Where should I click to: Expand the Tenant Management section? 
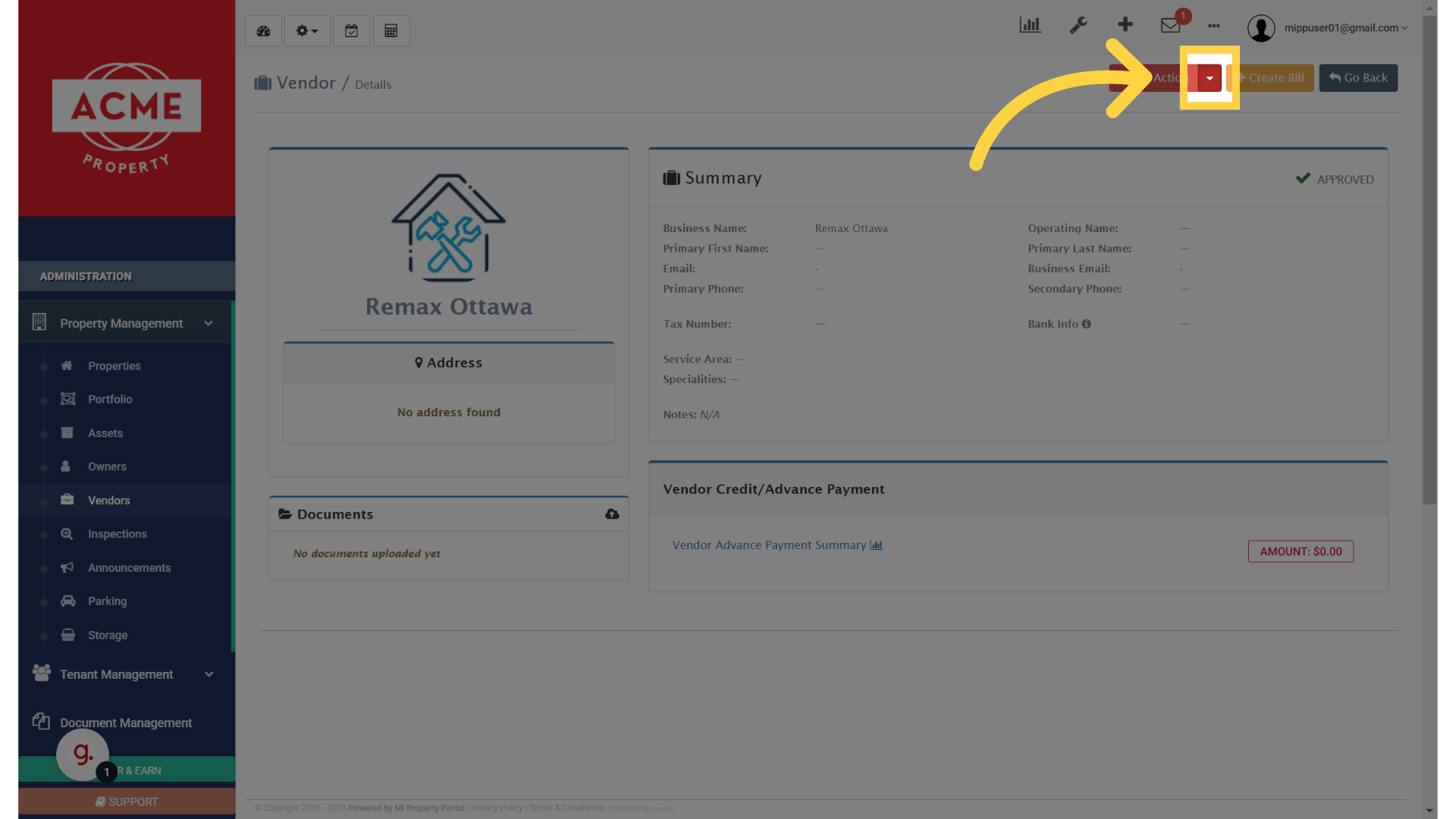pos(125,674)
